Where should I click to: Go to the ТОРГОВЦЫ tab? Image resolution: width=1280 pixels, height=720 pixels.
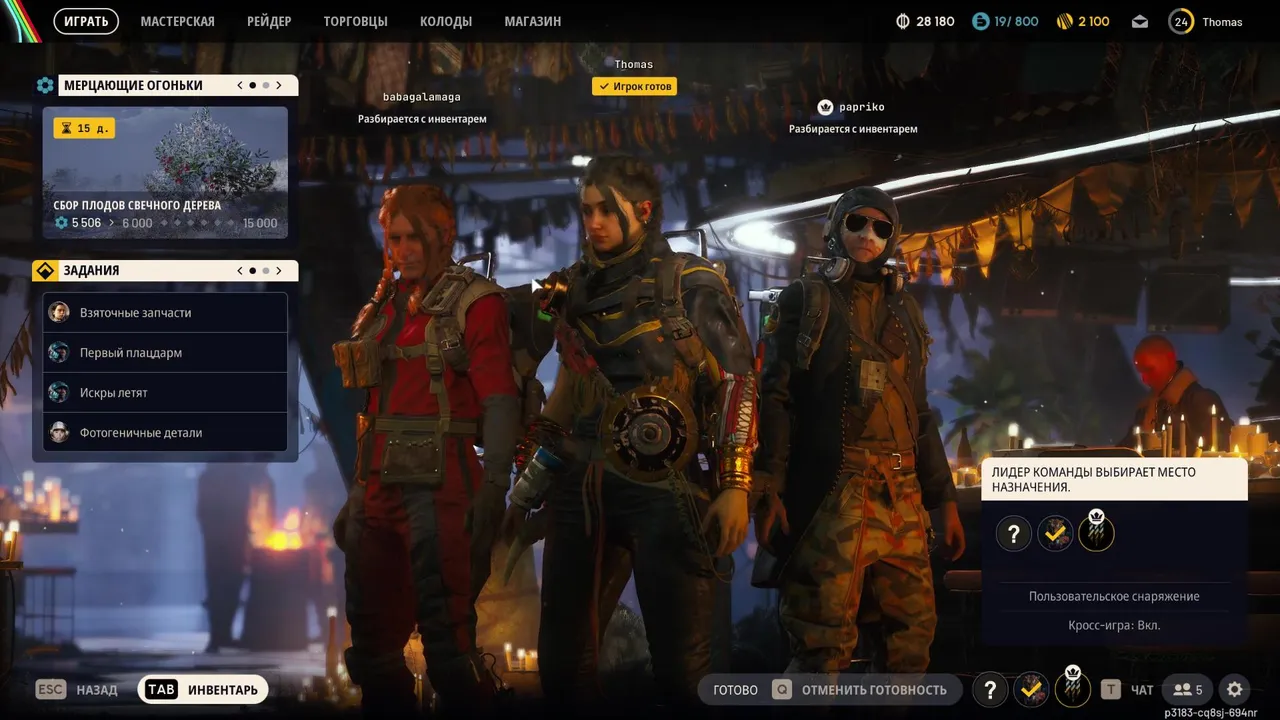click(x=355, y=21)
